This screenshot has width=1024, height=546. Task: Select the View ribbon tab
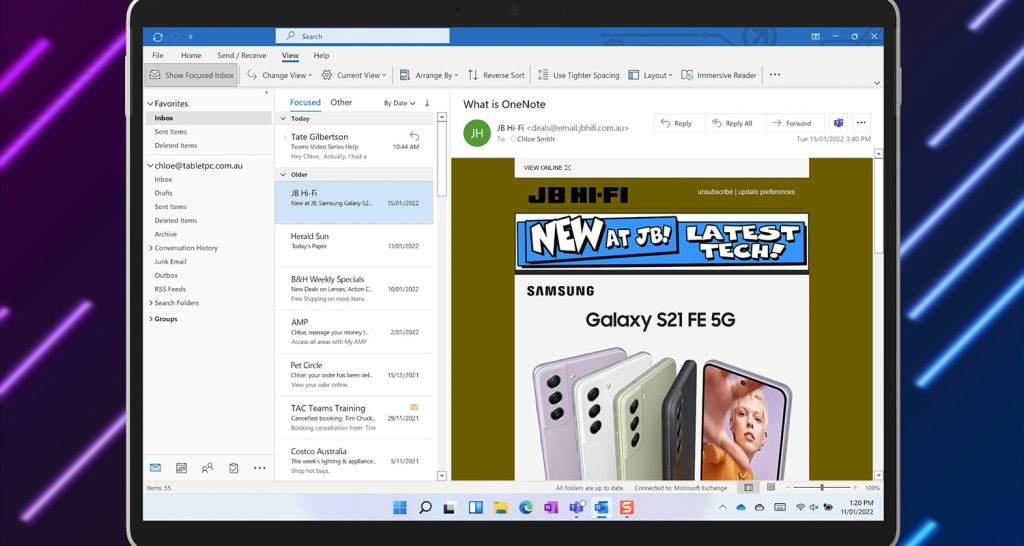click(x=291, y=56)
